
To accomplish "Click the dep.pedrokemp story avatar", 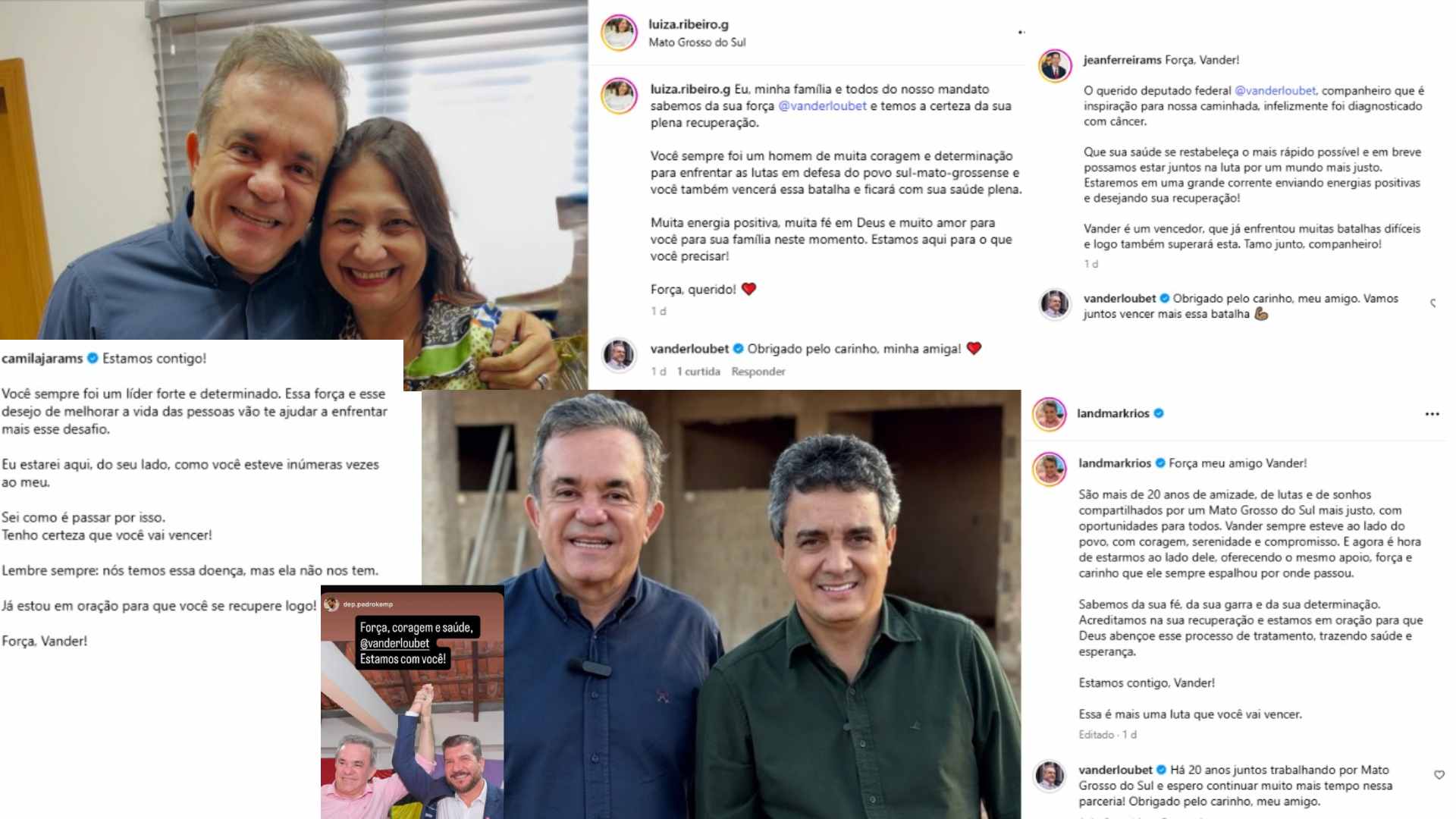I will coord(331,604).
